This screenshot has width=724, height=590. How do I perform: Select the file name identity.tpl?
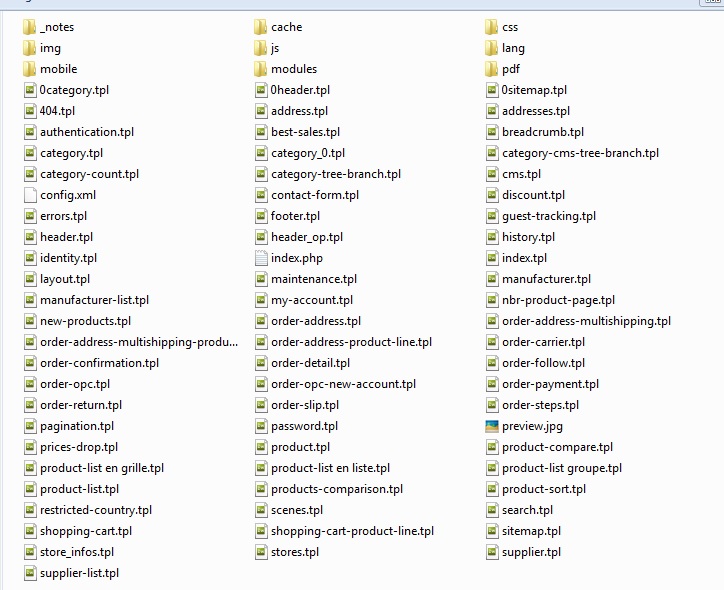tap(68, 258)
